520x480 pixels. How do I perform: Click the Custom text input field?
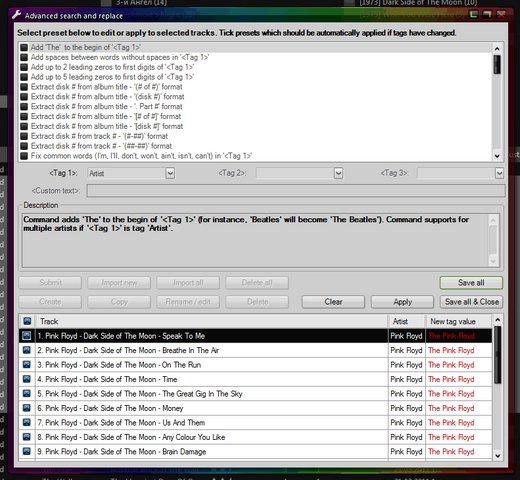click(296, 191)
